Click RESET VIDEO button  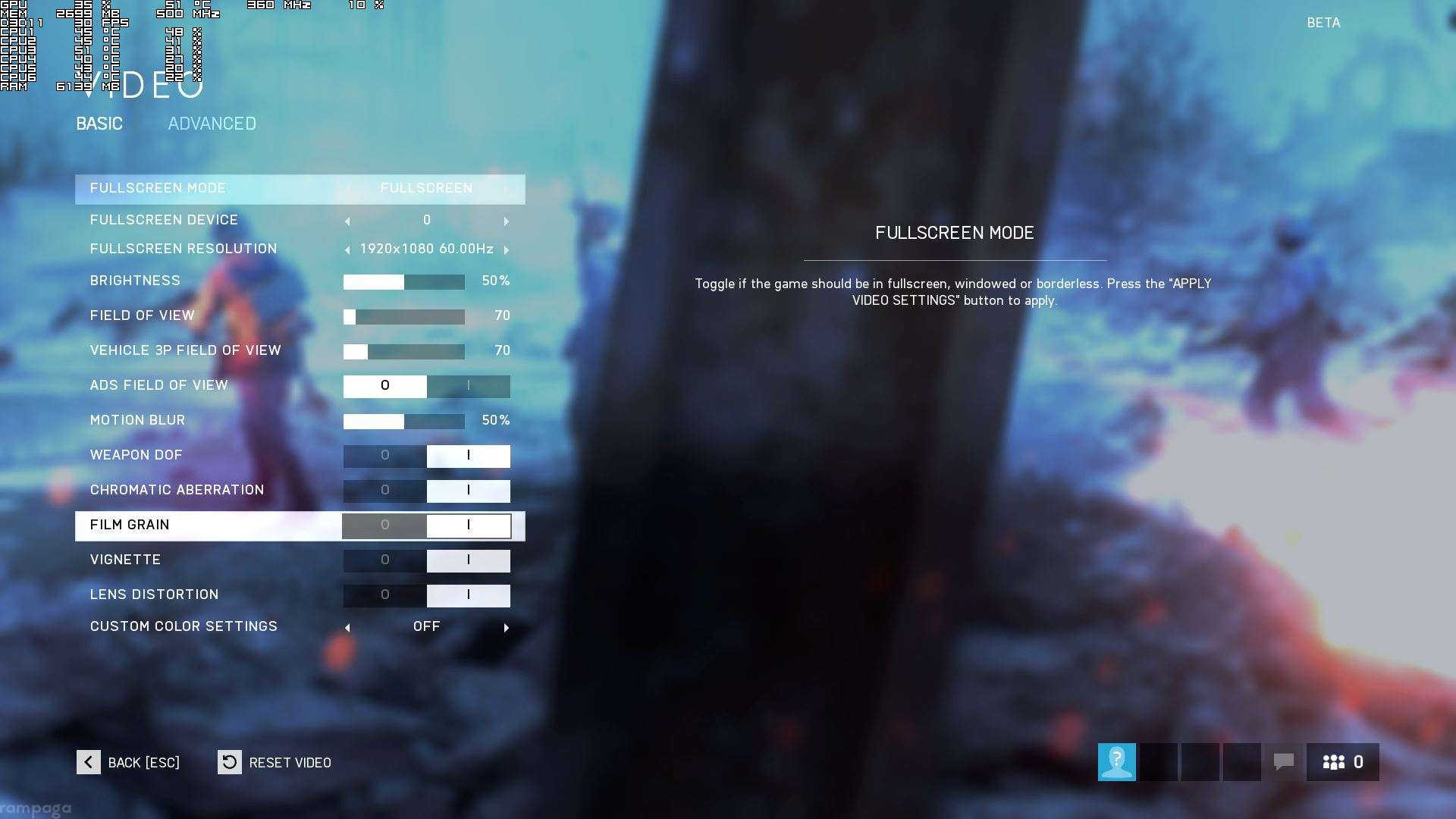click(275, 762)
